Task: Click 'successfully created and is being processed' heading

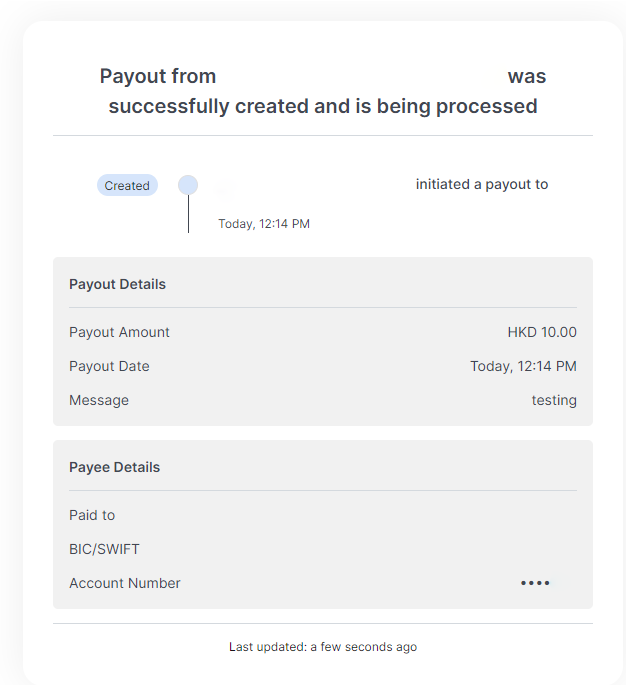Action: [x=323, y=106]
